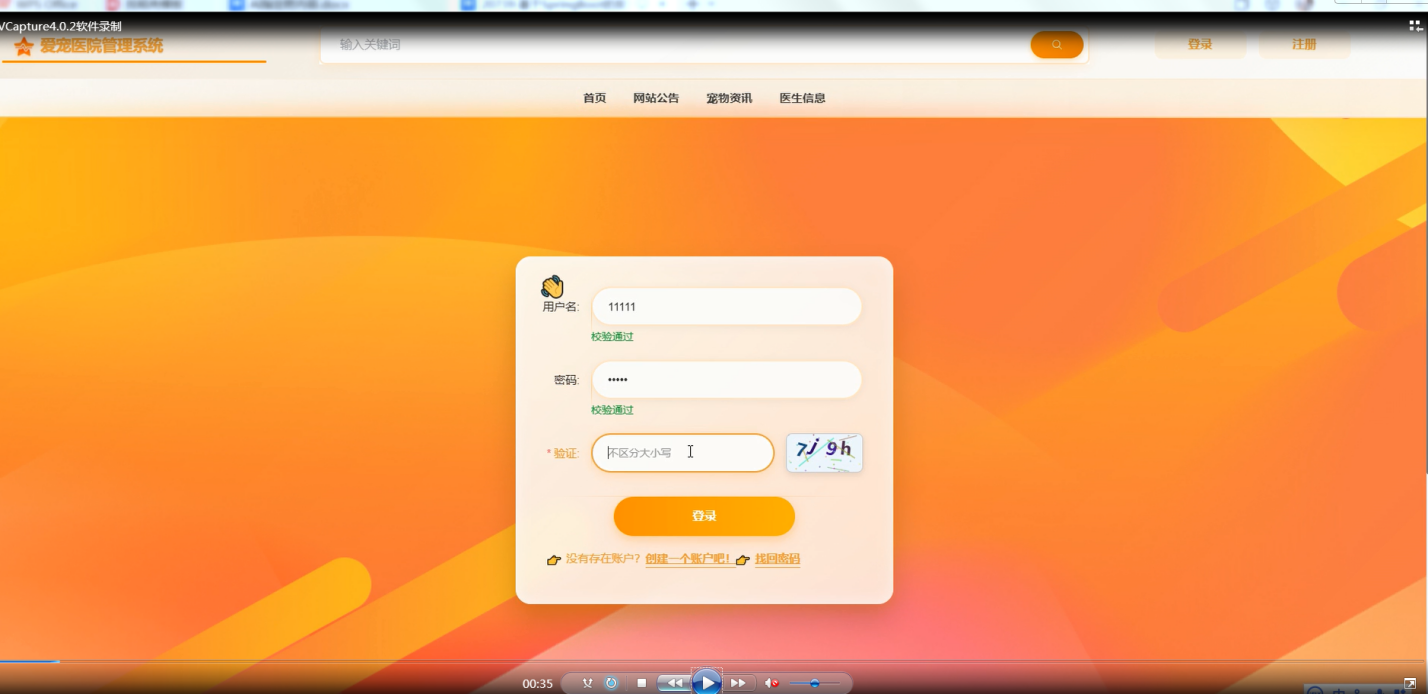Open the 找回密码 link
The height and width of the screenshot is (694, 1428).
777,559
